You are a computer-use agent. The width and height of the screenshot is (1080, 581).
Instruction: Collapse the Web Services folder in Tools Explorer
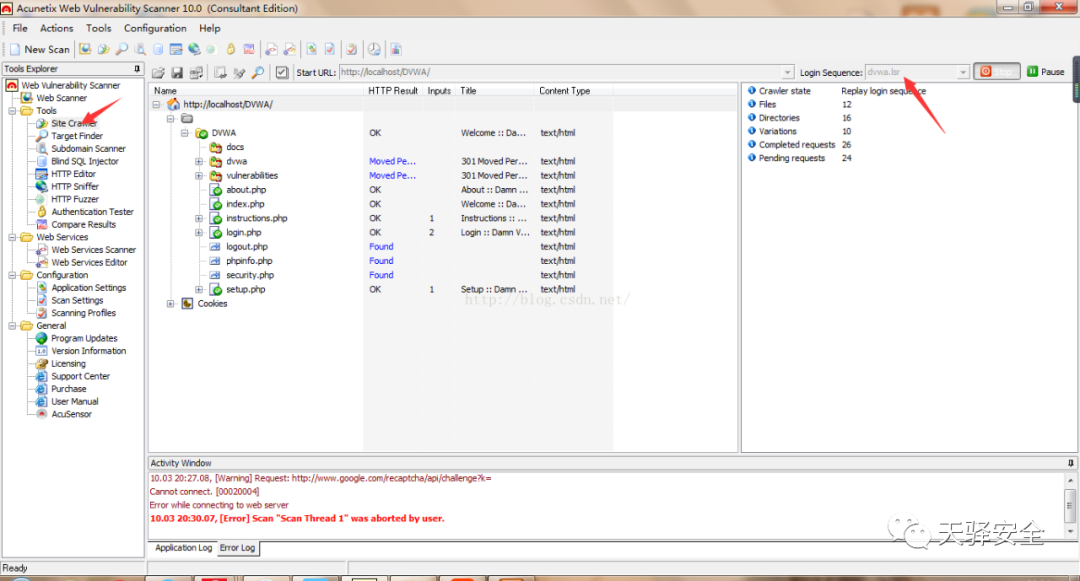[12, 237]
